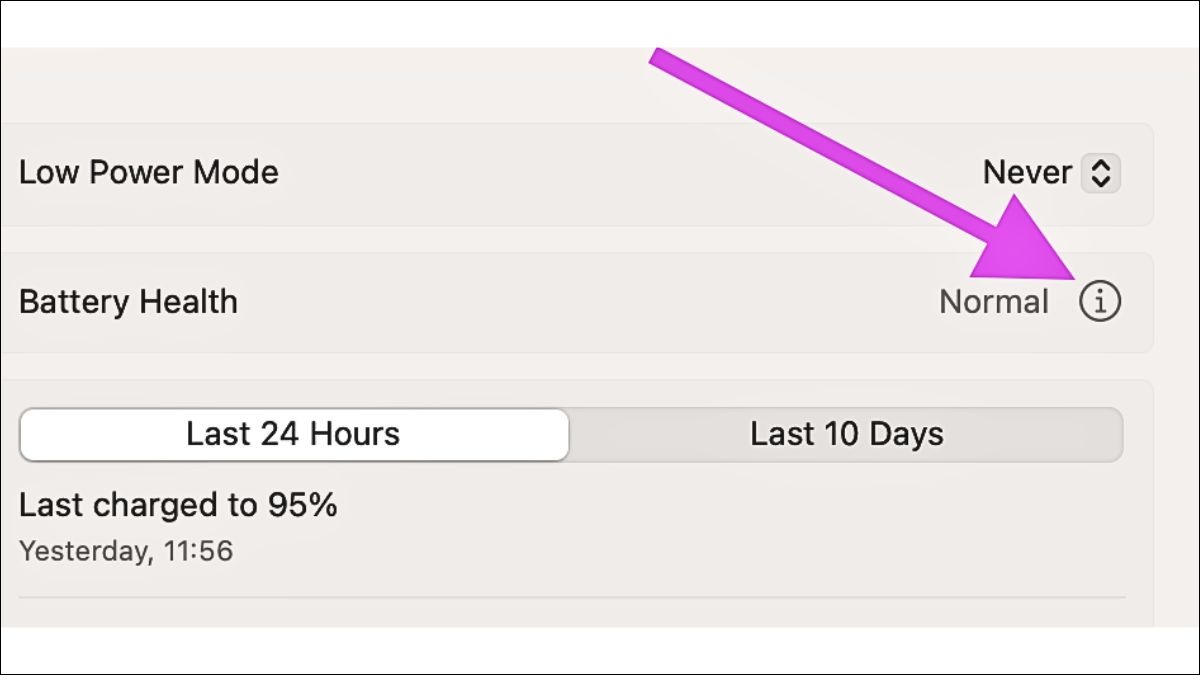
Task: Switch to the Last 10 Days tab
Action: pyautogui.click(x=847, y=435)
